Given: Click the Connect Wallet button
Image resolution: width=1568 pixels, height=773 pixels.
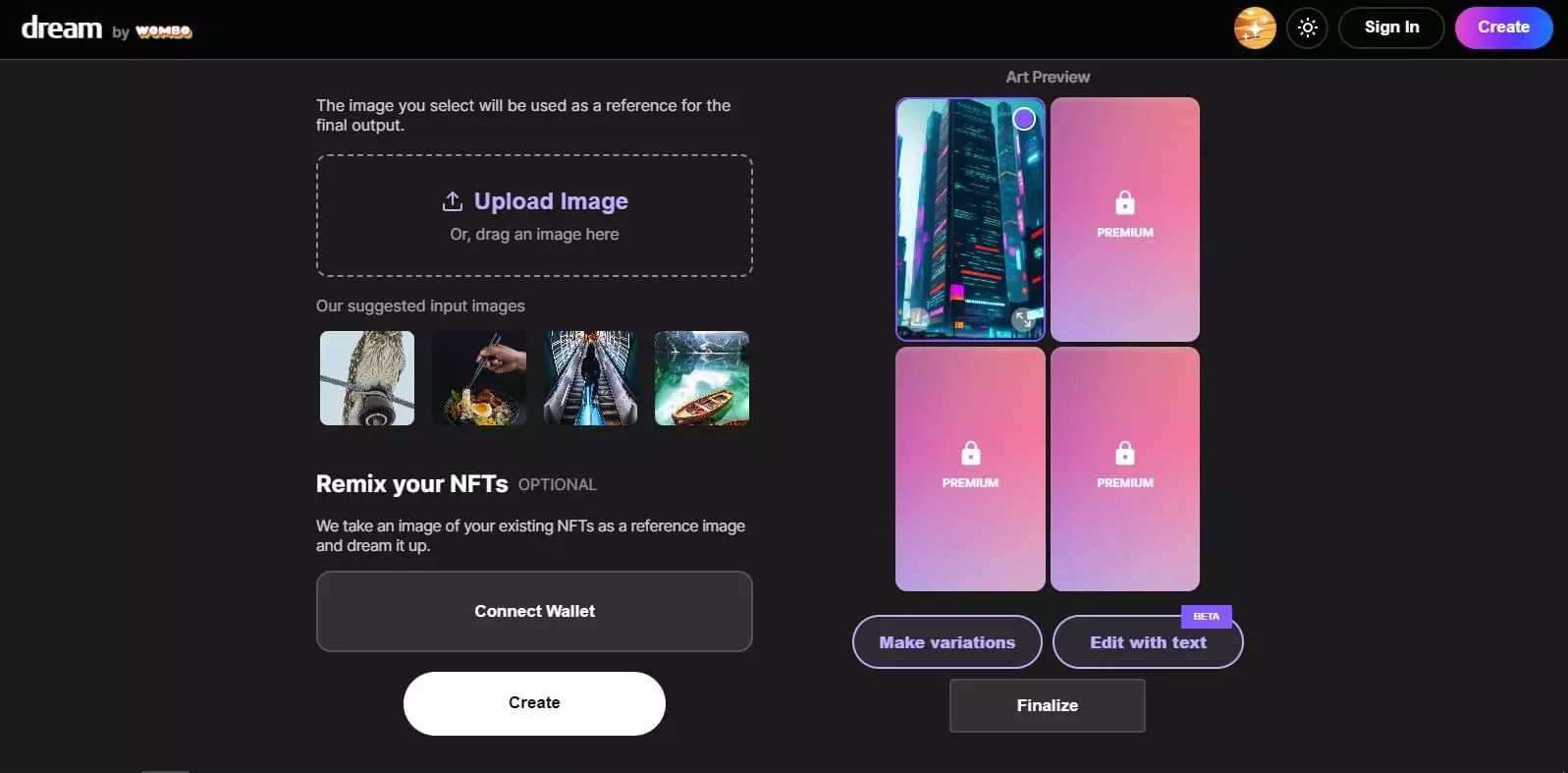Looking at the screenshot, I should pyautogui.click(x=534, y=611).
